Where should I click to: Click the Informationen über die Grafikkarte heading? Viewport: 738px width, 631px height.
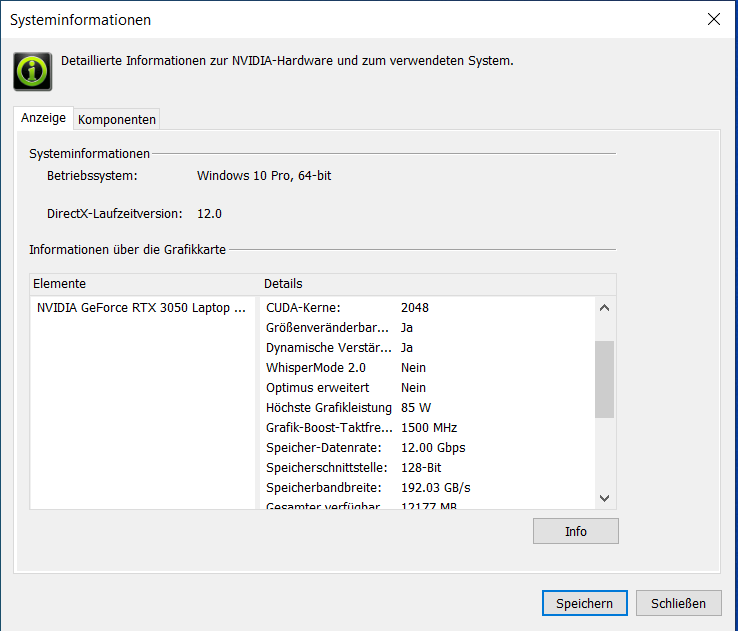click(x=128, y=249)
